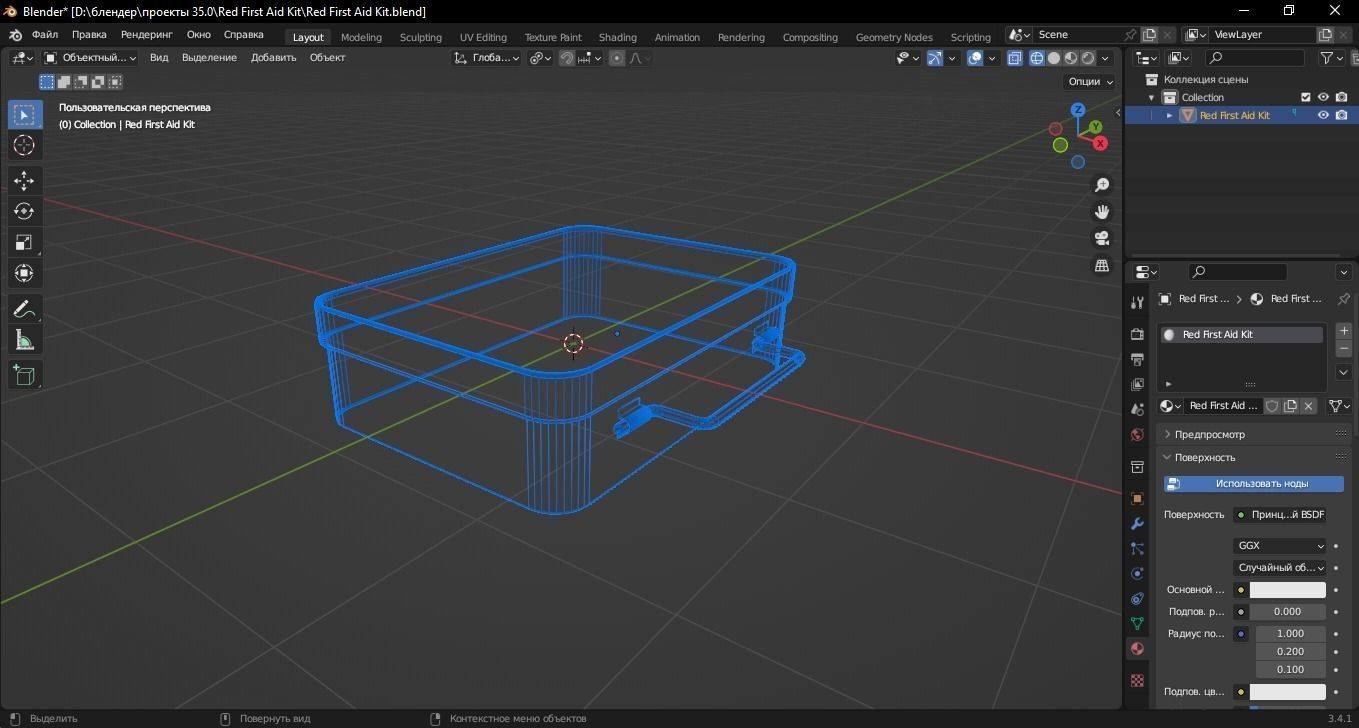Select the Cursor tool in the viewport toolbar
The image size is (1359, 728).
click(x=24, y=145)
